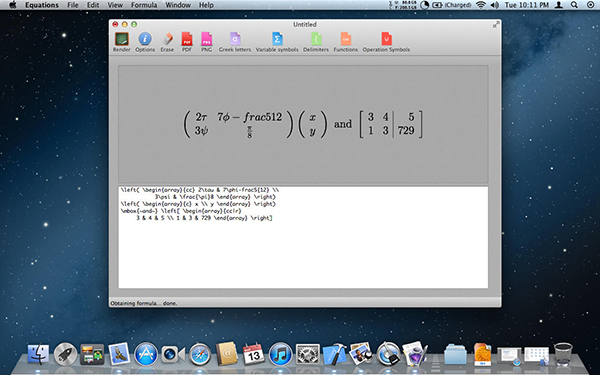This screenshot has height=375, width=600.
Task: Open Notification Center icon
Action: pos(590,5)
